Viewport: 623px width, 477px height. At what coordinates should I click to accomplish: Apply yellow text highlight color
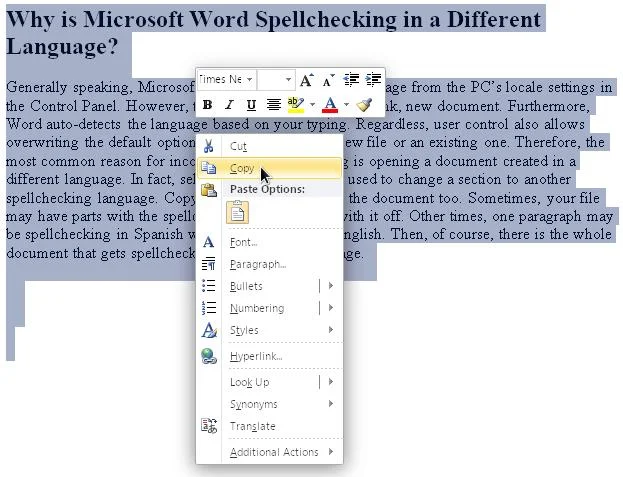[296, 105]
